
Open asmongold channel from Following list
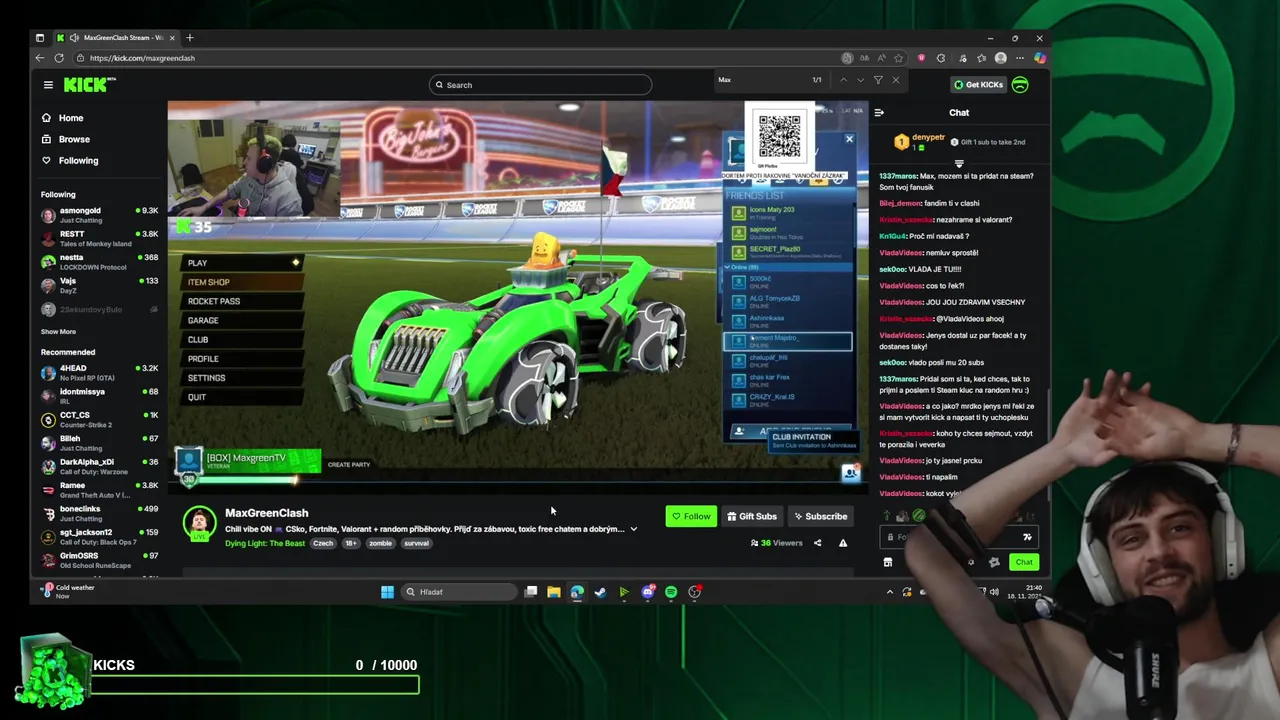pos(99,215)
